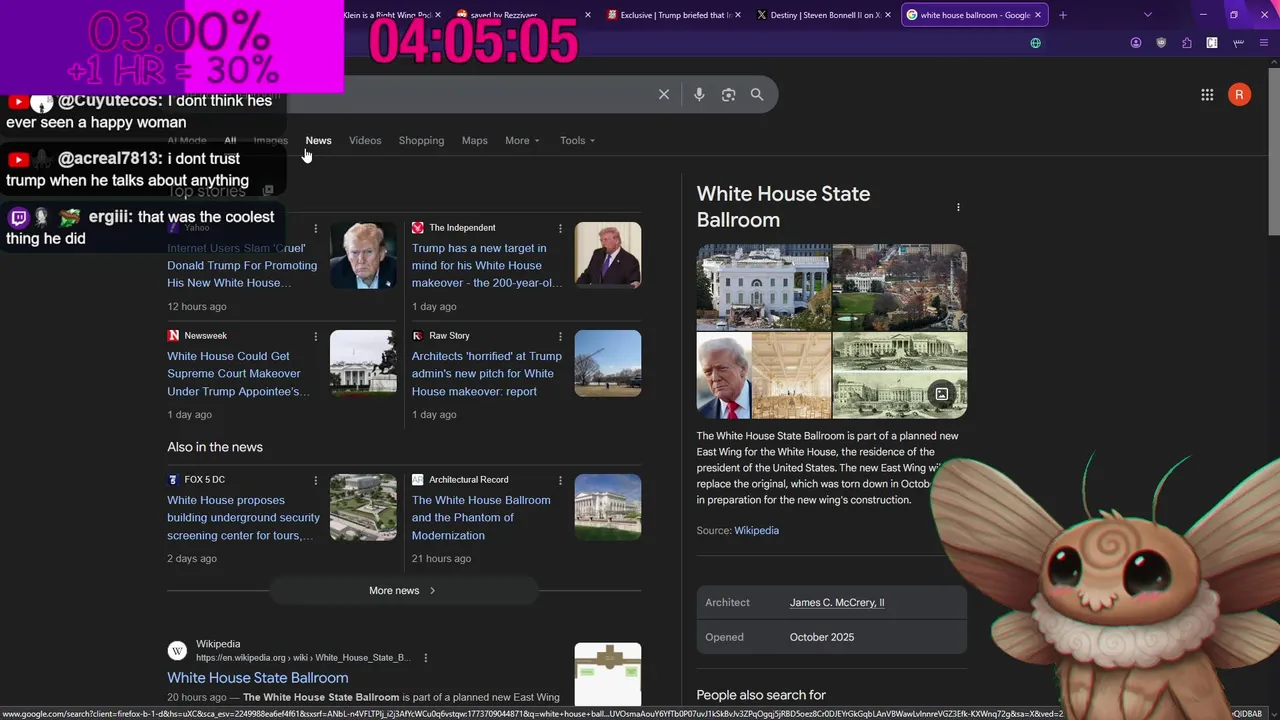Open 'The White House Ballroom and the Phantom' article

[x=481, y=518]
